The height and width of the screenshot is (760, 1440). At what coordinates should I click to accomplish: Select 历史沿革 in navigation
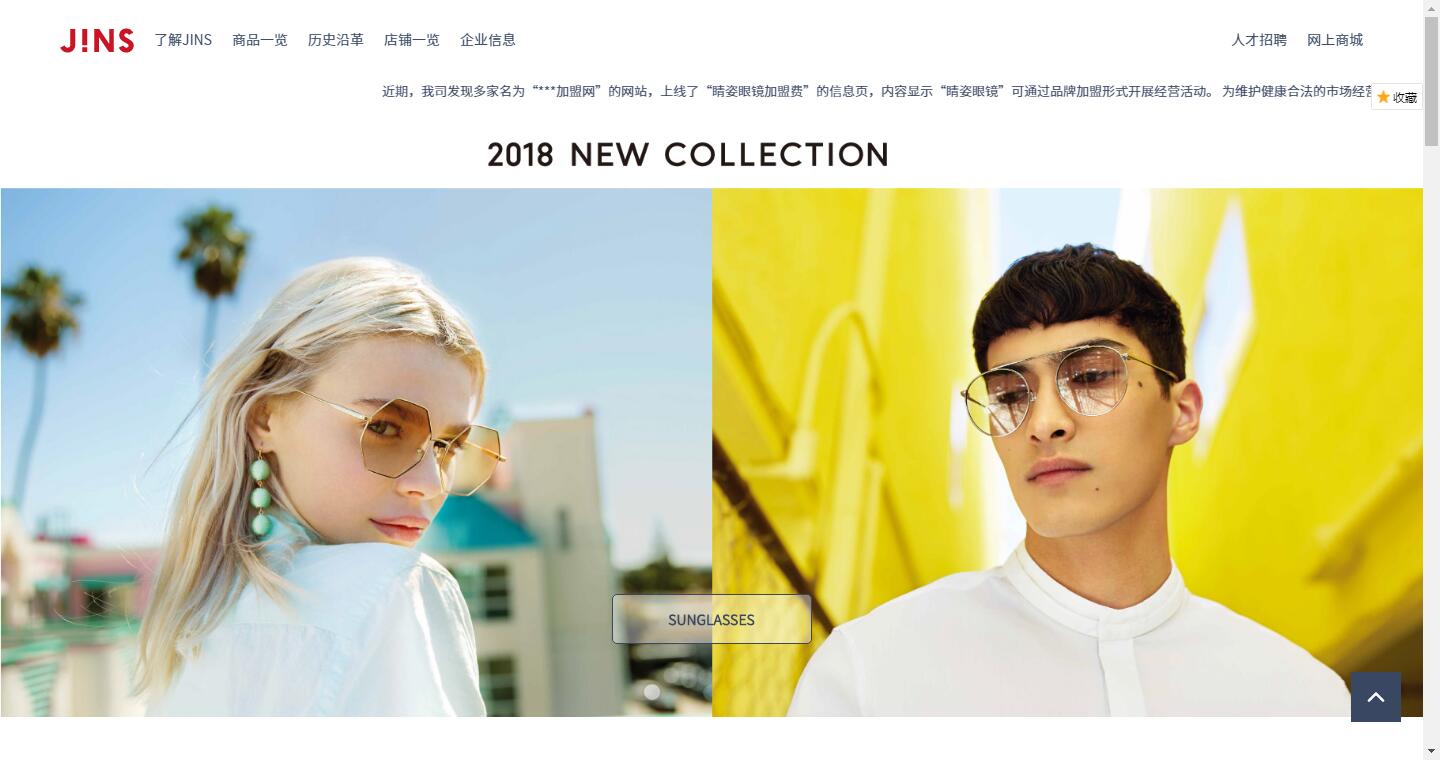[336, 40]
